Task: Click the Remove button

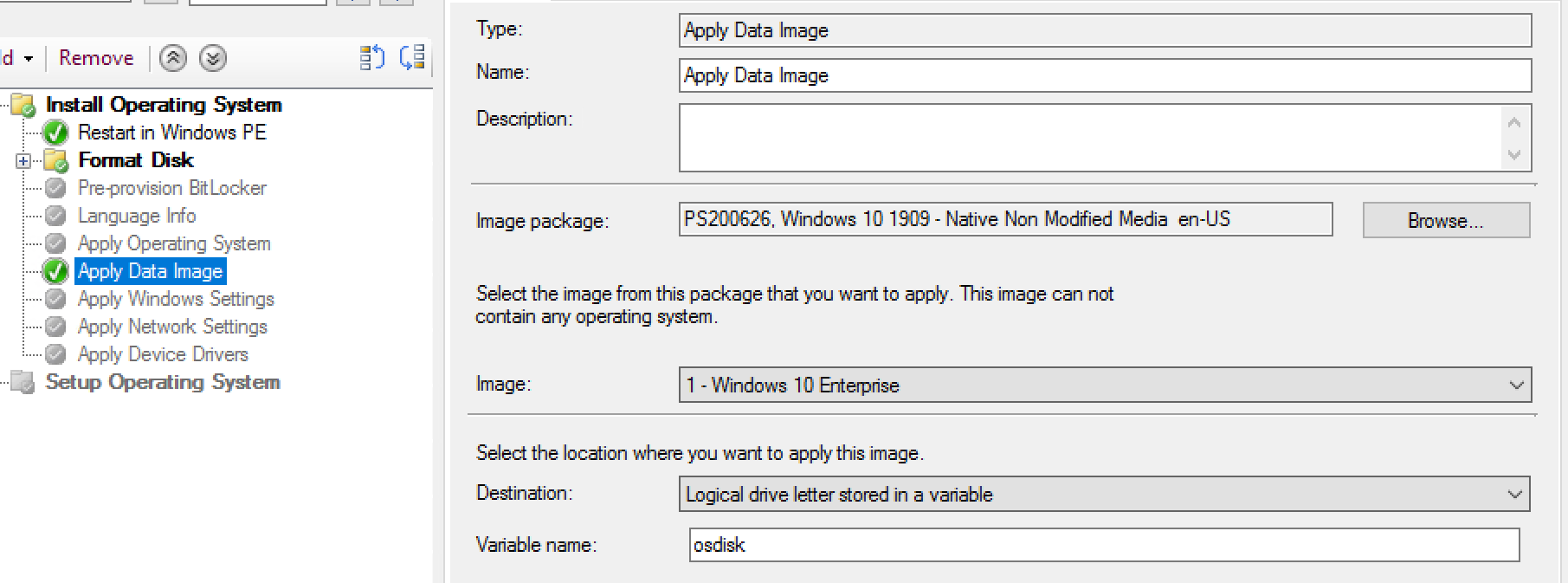Action: [96, 58]
